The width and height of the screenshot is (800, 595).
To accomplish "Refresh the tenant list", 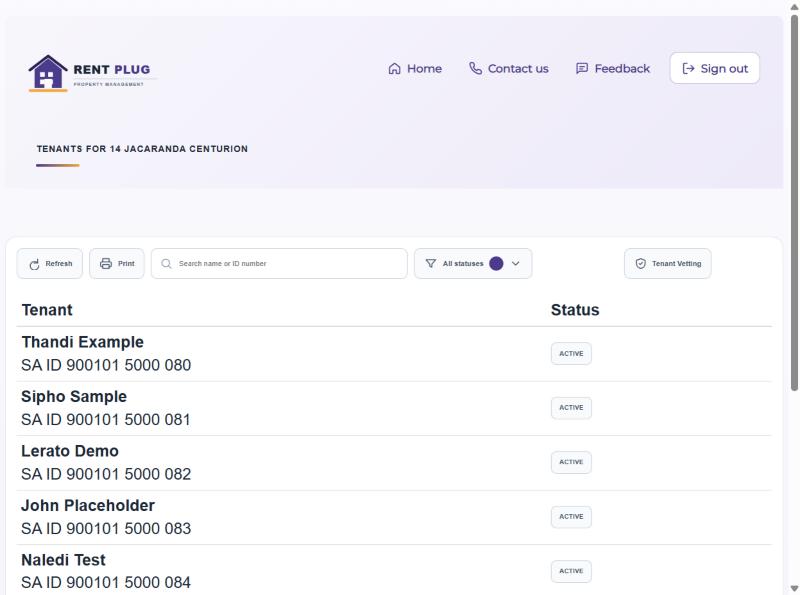I will tap(49, 264).
